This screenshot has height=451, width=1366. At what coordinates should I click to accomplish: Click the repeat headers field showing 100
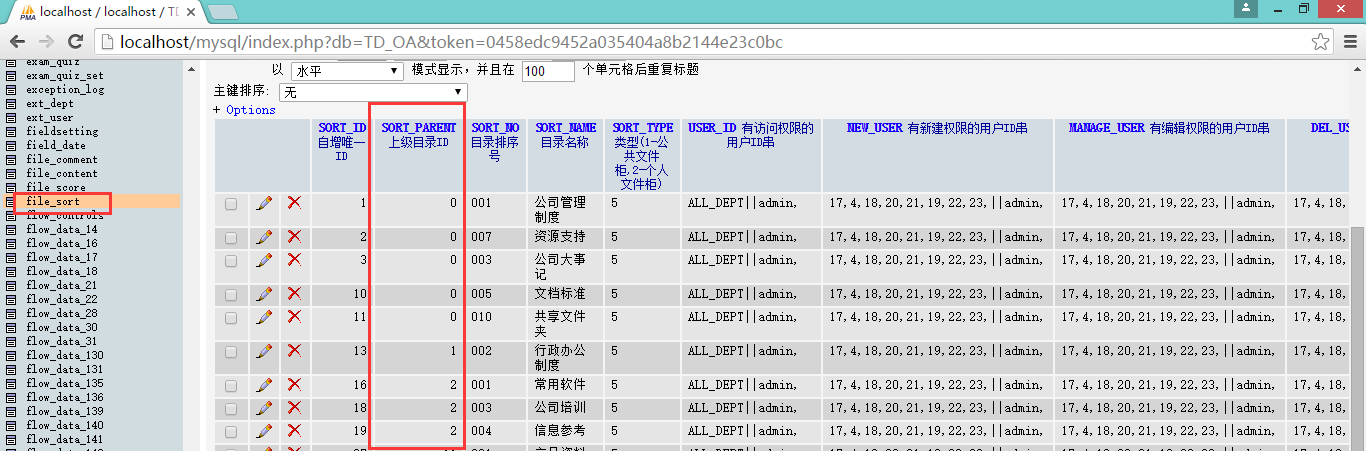(547, 71)
